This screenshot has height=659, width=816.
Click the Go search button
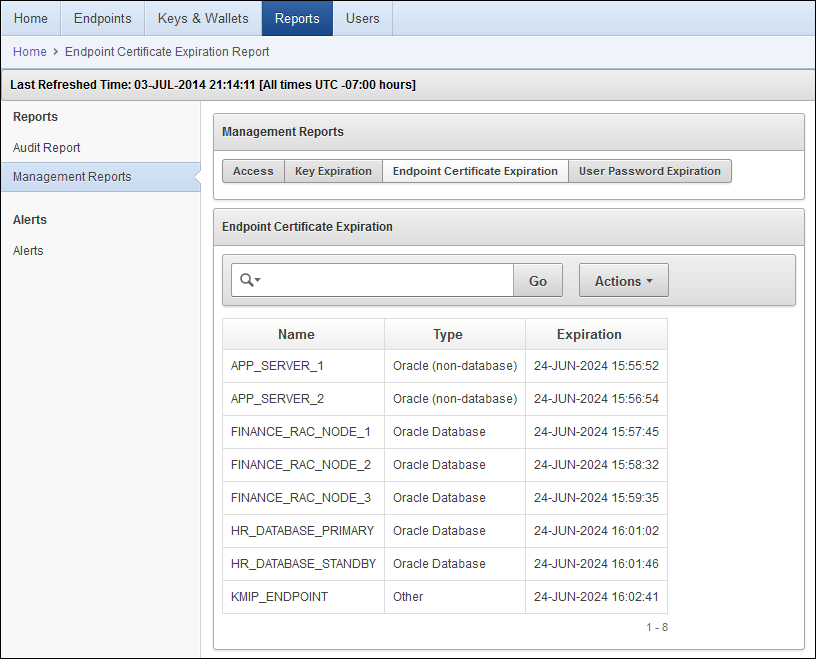(538, 281)
